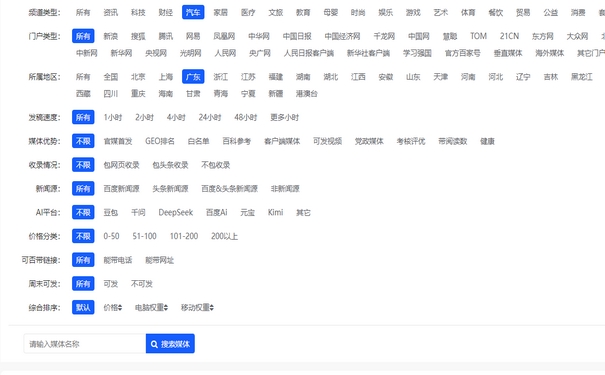Select 包网页收录 indexing option
The height and width of the screenshot is (375, 605).
122,165
